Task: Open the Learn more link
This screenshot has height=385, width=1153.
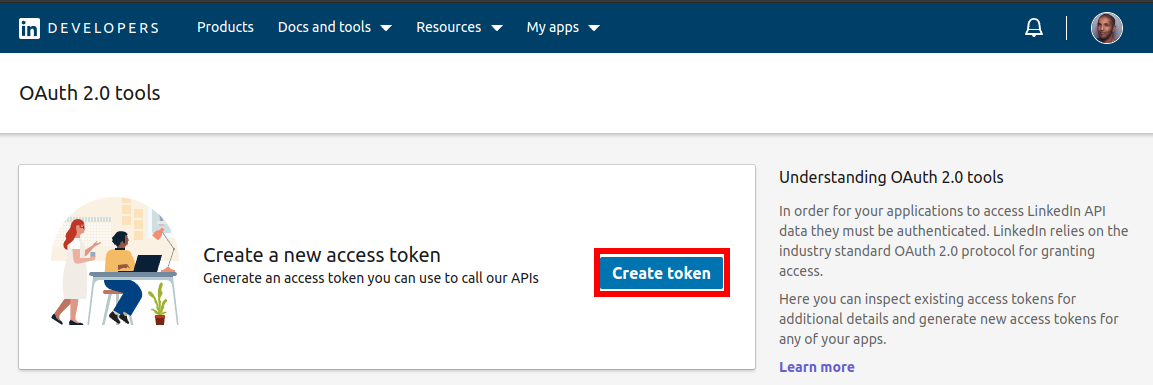Action: pyautogui.click(x=816, y=367)
